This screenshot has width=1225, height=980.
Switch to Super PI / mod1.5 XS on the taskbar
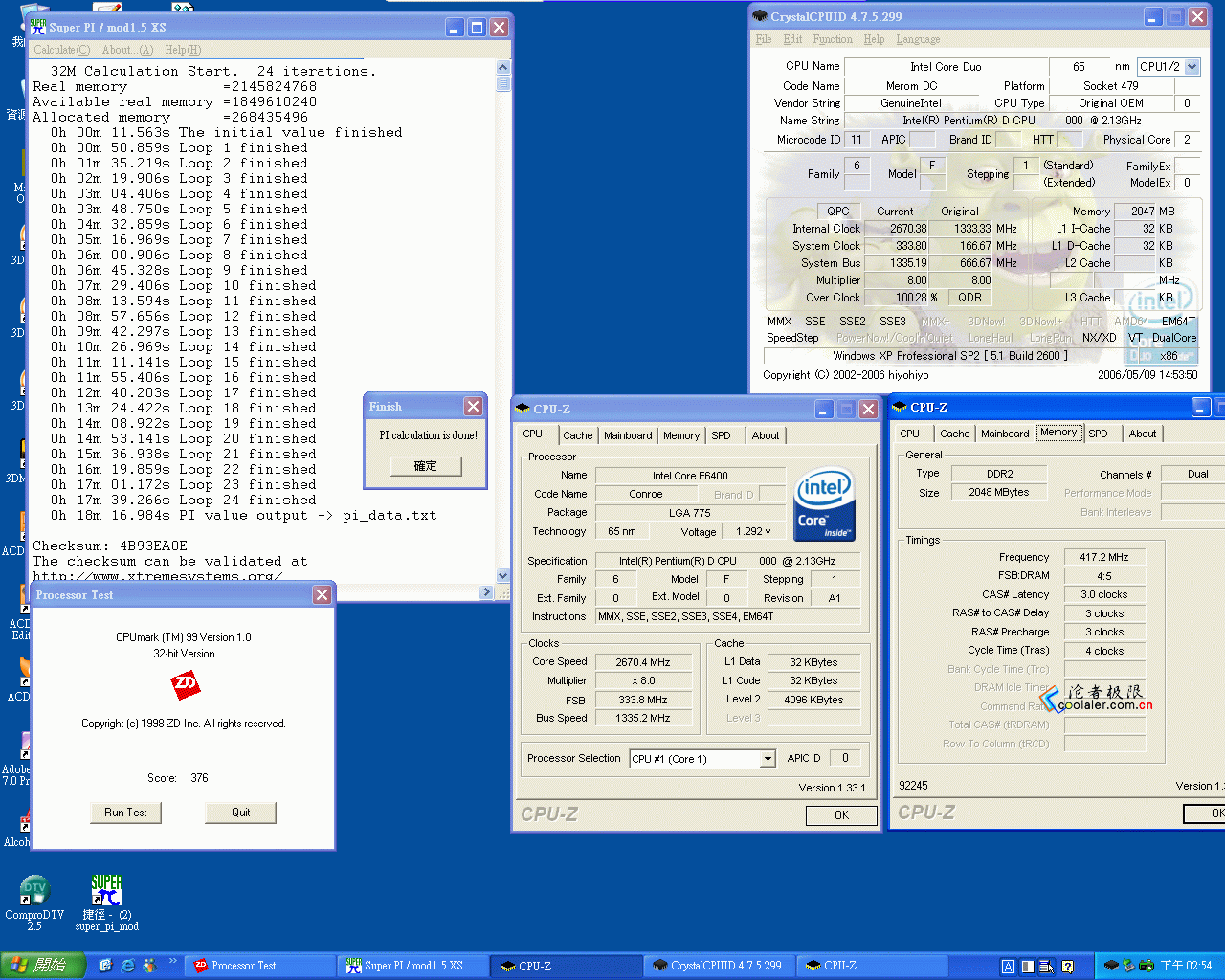(414, 966)
